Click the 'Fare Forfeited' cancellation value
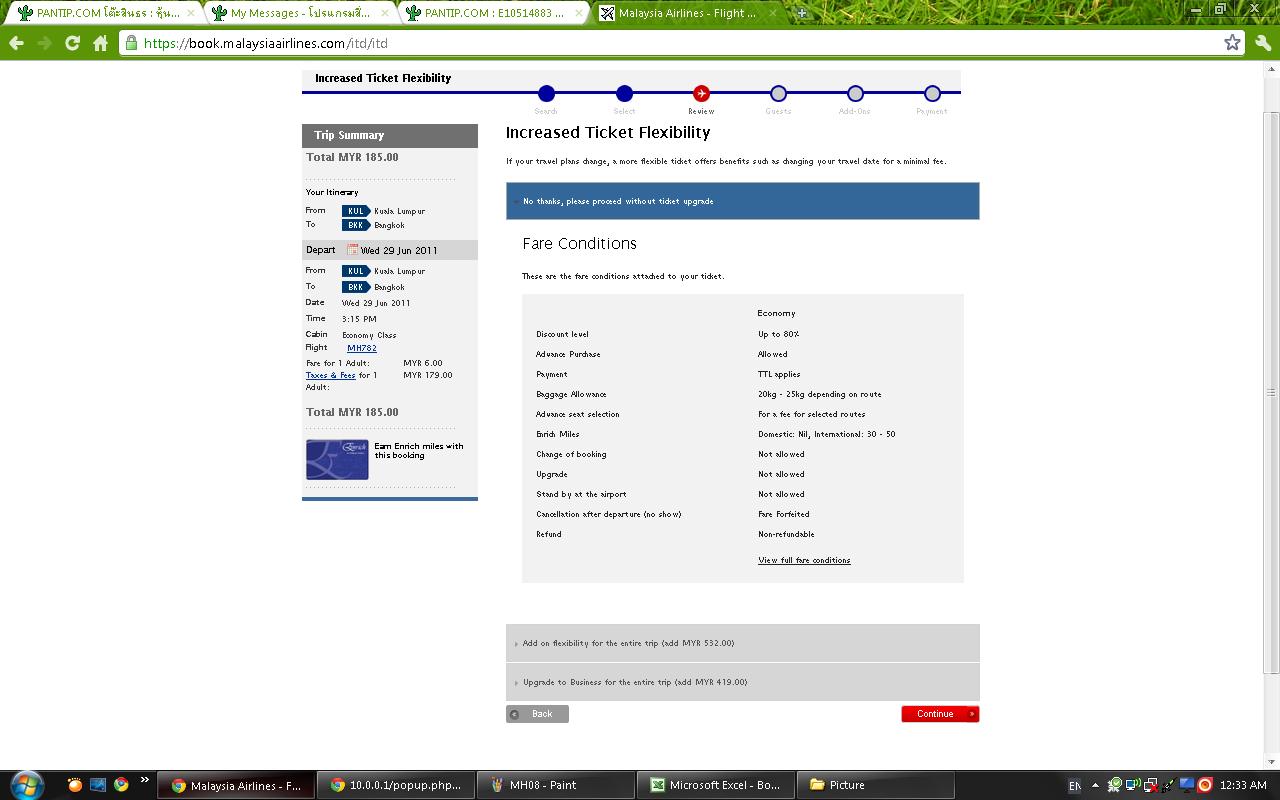The width and height of the screenshot is (1280, 800). click(x=784, y=514)
